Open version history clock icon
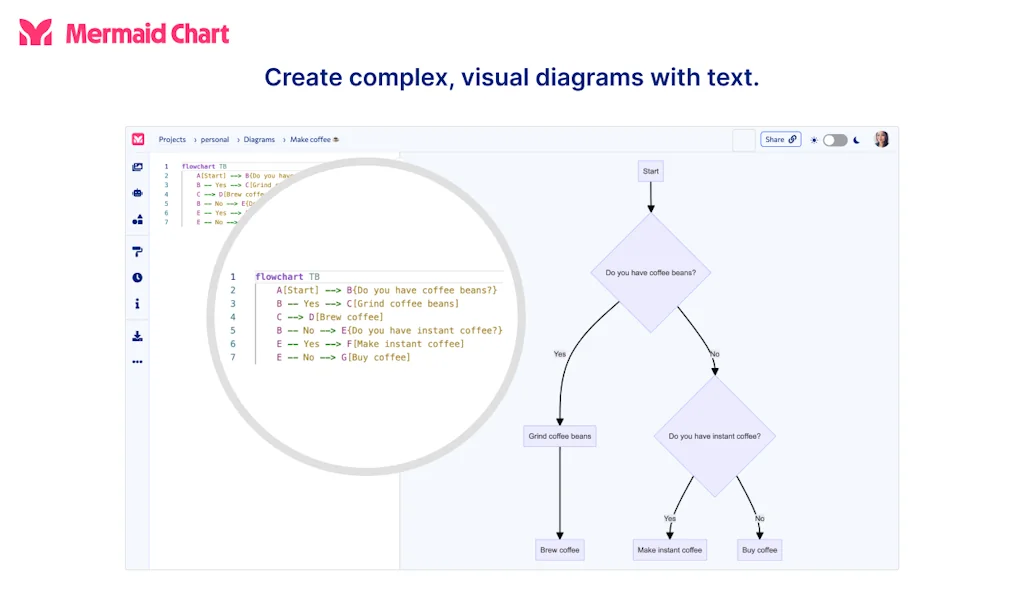 click(x=137, y=277)
